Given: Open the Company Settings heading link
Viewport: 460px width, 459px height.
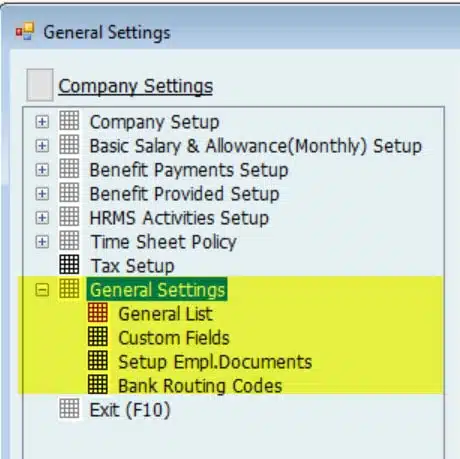Looking at the screenshot, I should pyautogui.click(x=136, y=86).
